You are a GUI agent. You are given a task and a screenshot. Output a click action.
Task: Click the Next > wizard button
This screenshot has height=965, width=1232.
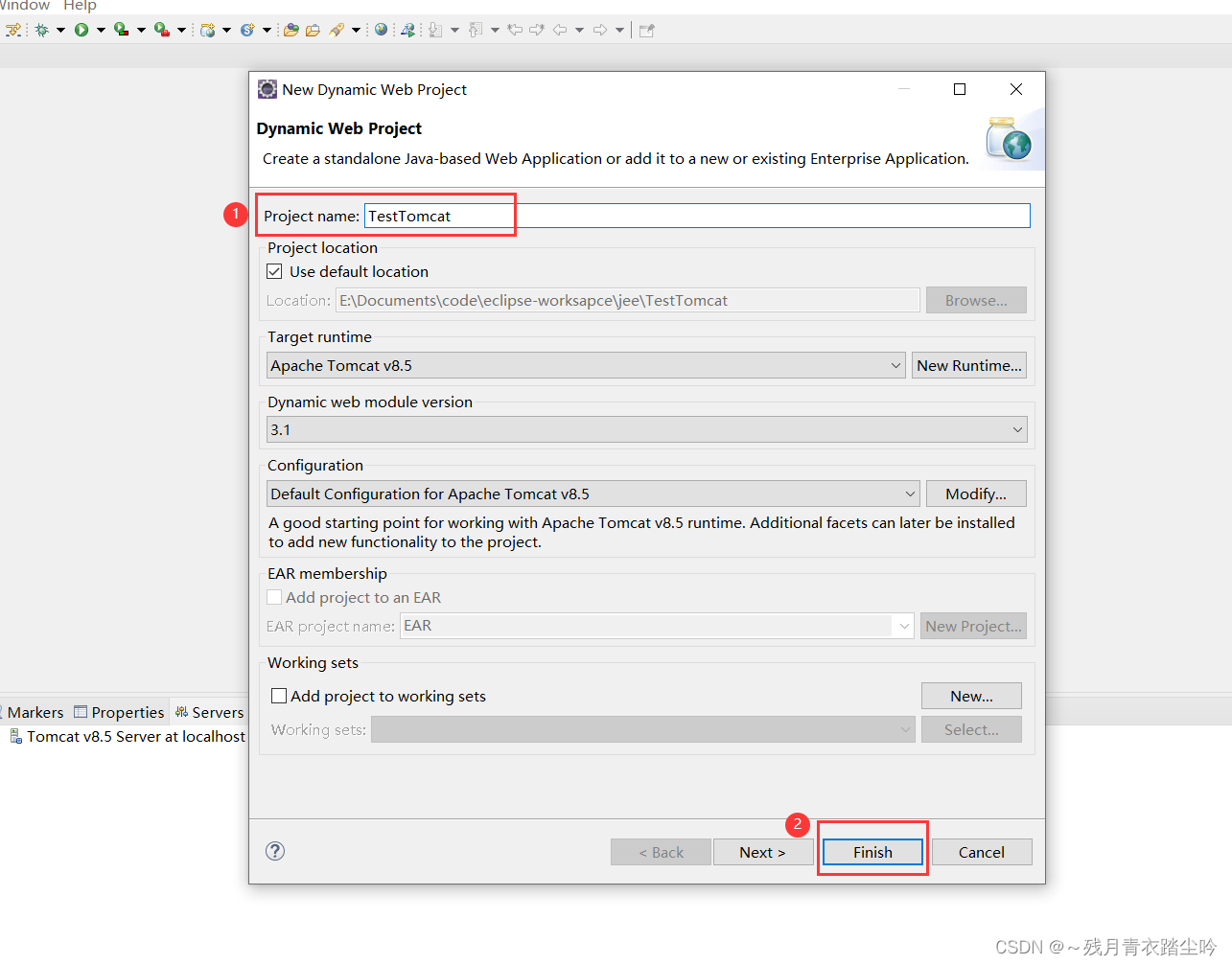763,852
